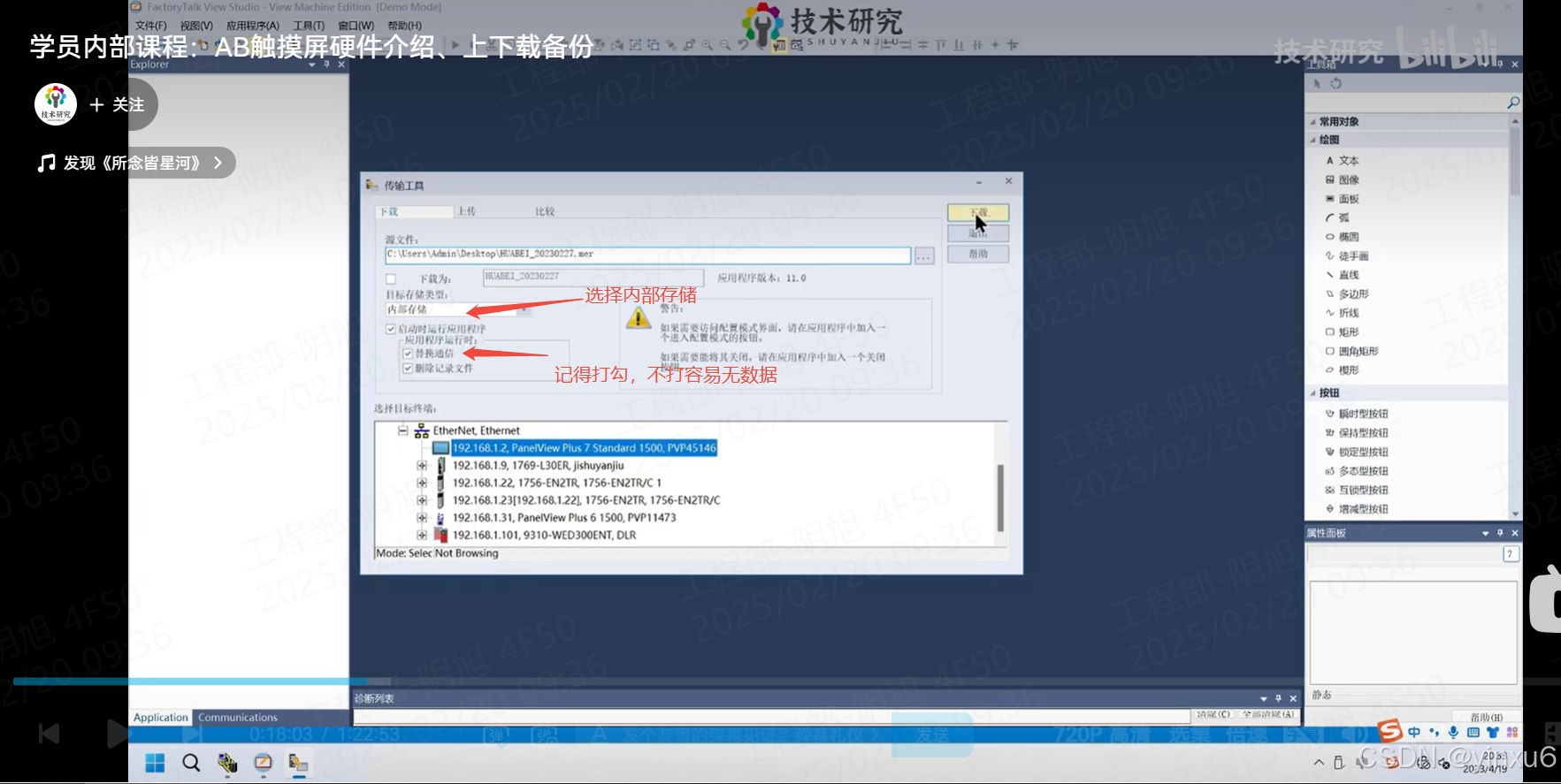Click the 全部清除(A) button in diagnostics list
1561x784 pixels.
pos(1268,714)
